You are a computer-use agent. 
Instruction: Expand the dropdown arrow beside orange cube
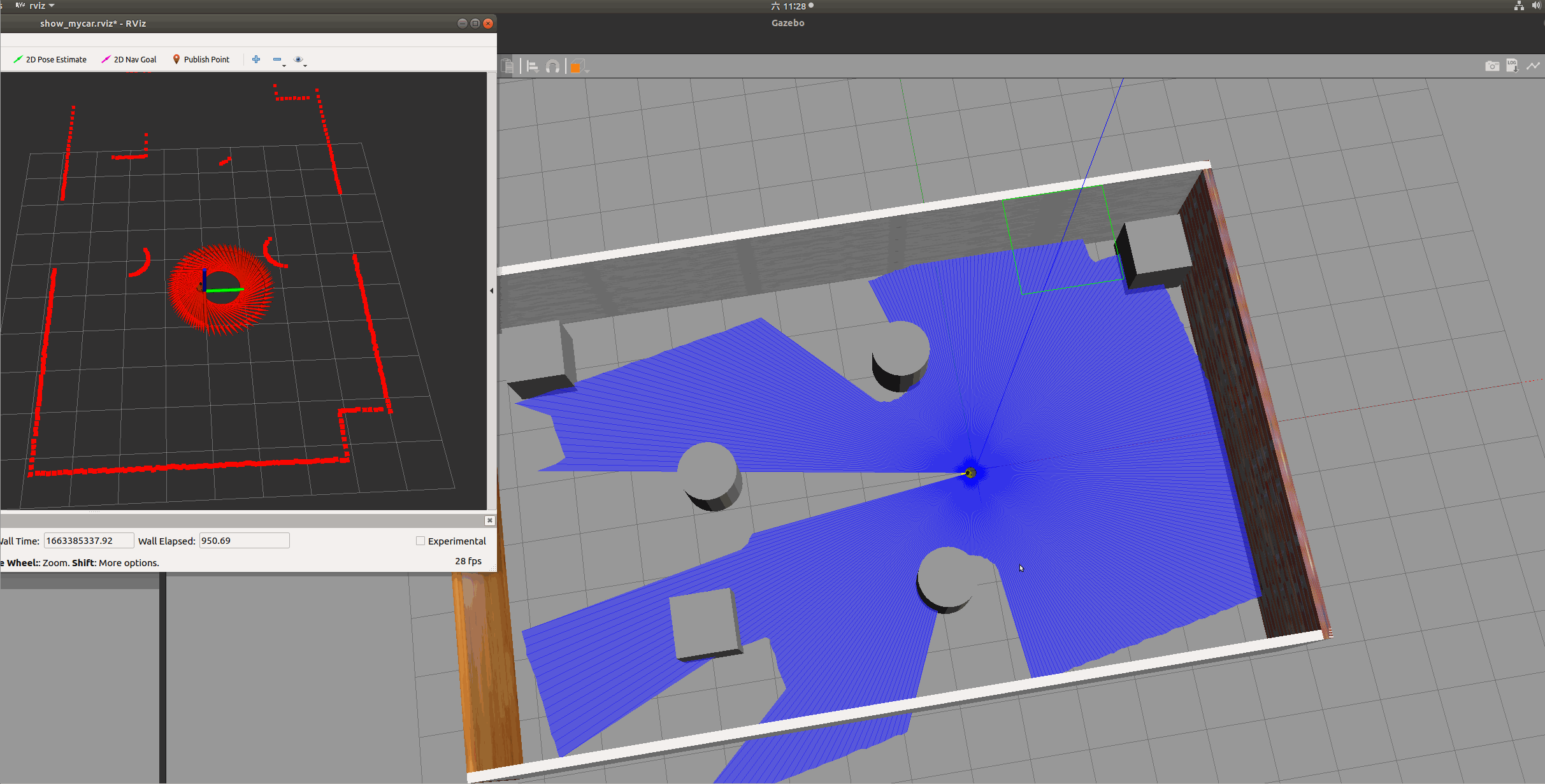click(587, 70)
